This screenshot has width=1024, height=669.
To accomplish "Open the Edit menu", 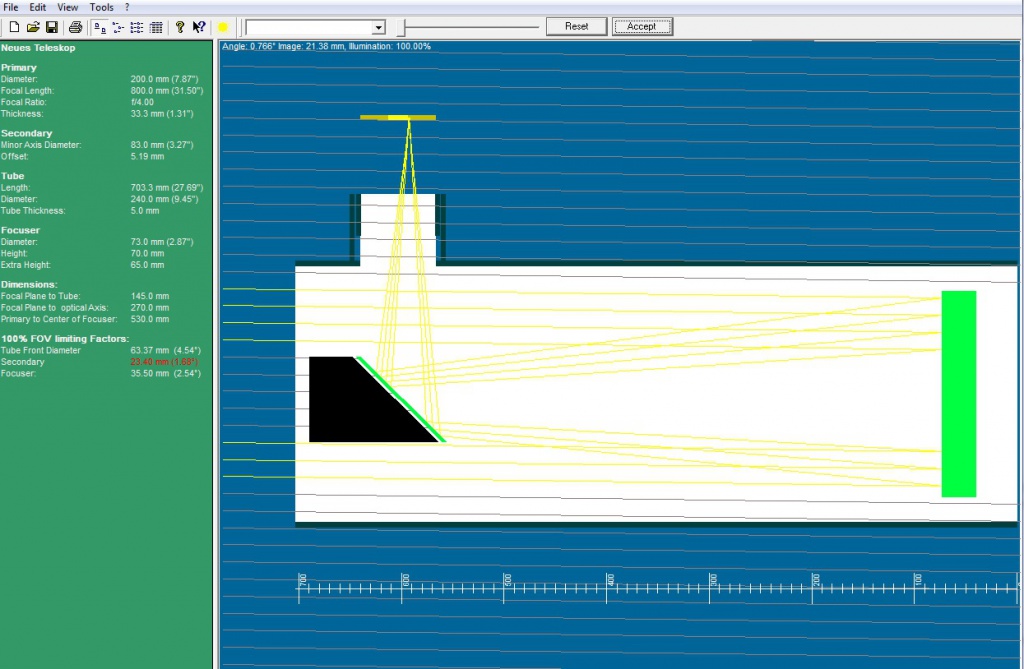I will (37, 7).
